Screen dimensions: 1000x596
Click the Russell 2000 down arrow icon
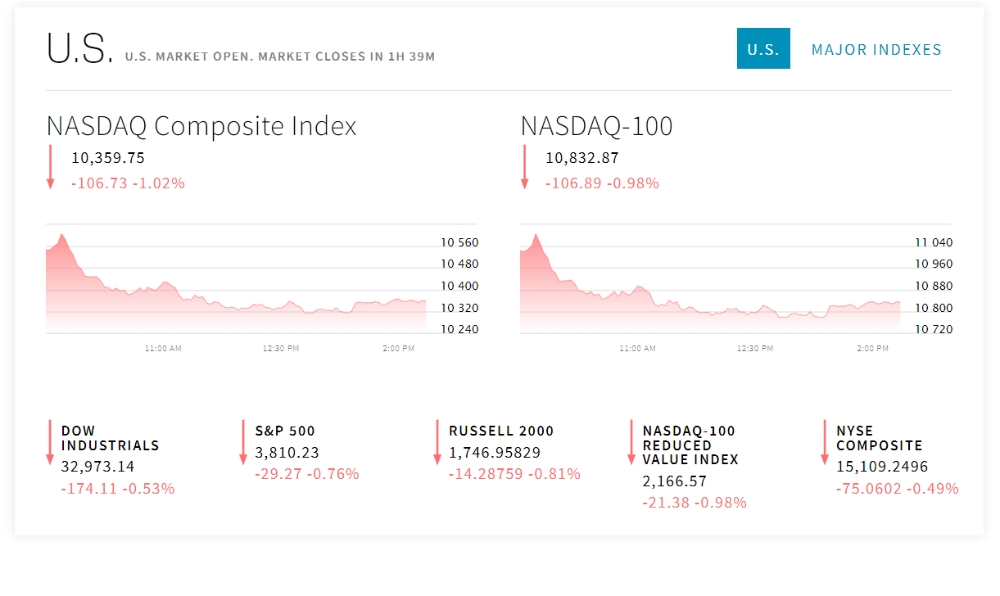[x=437, y=442]
